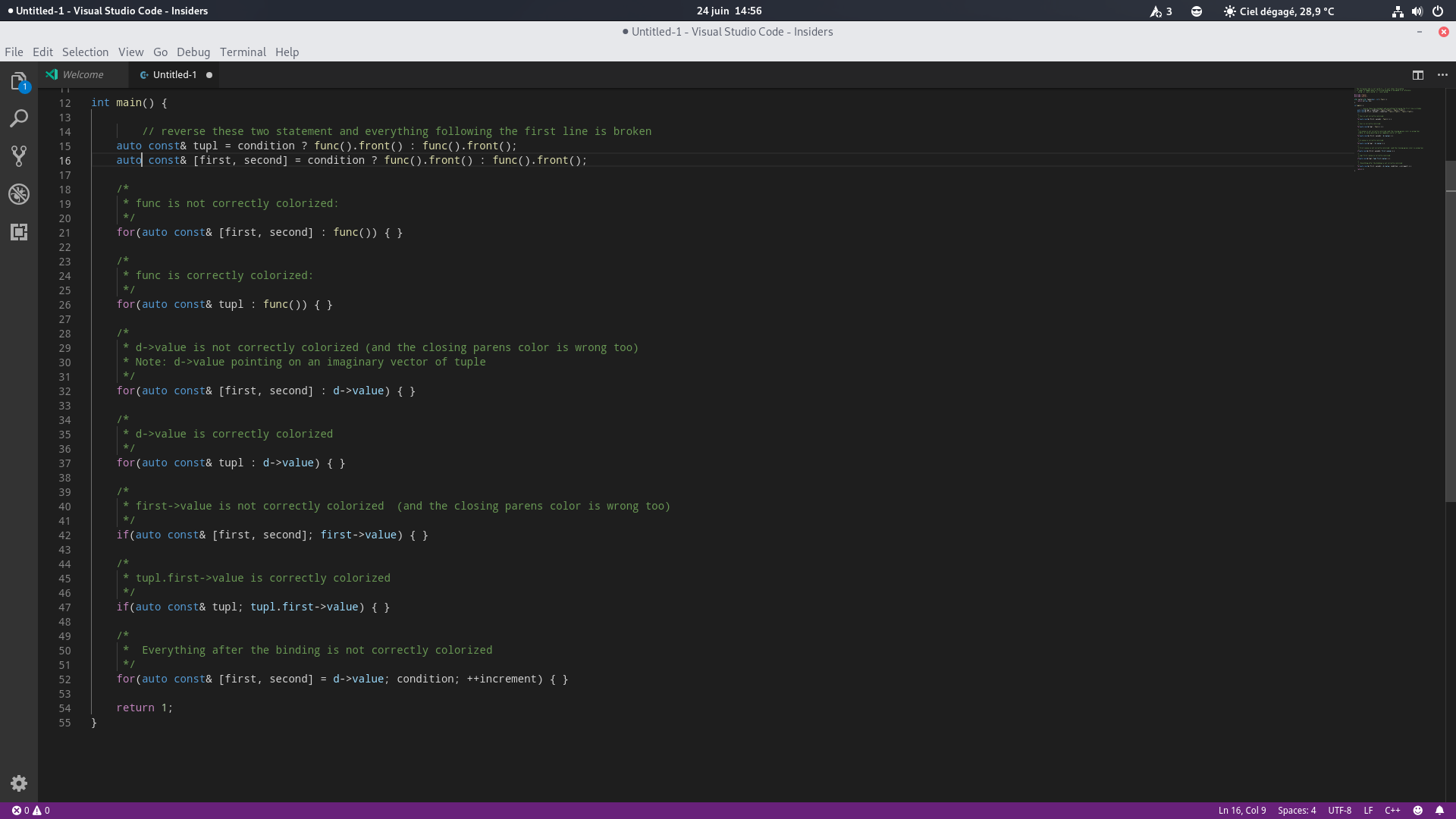The image size is (1456, 819).
Task: Change language mode via the C++ selector
Action: pos(1392,810)
